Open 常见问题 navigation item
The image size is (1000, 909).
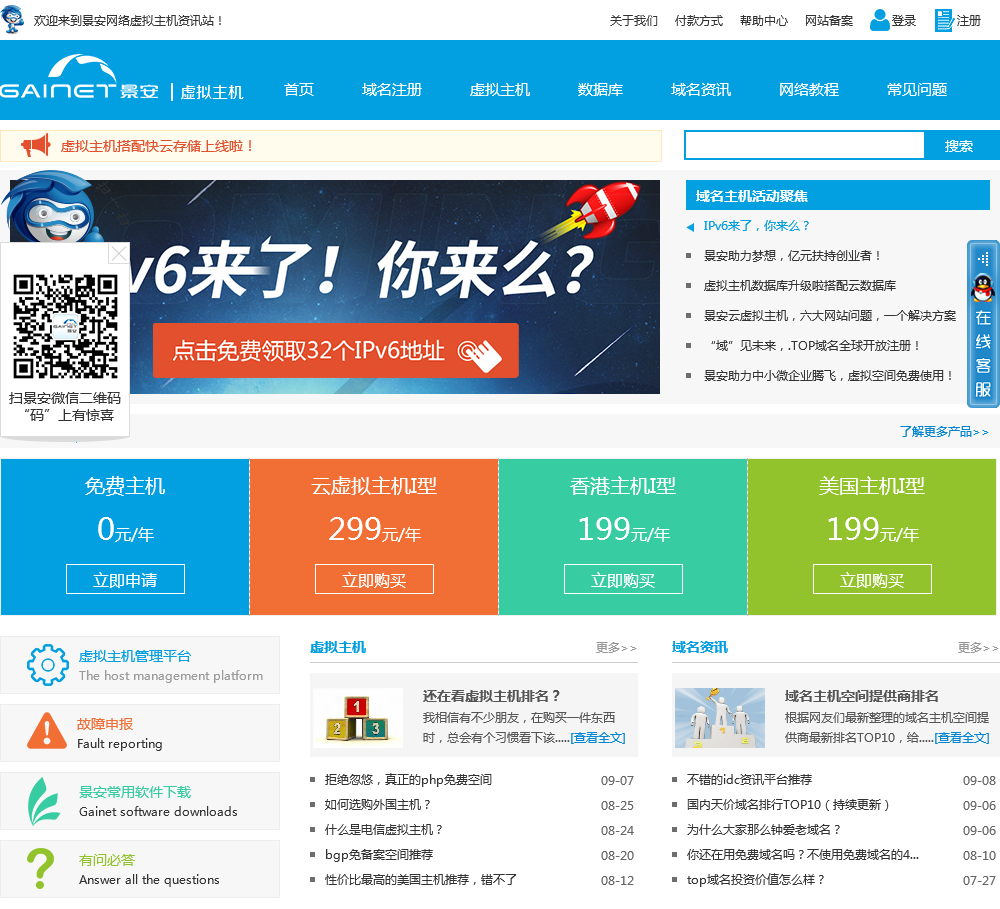coord(916,89)
